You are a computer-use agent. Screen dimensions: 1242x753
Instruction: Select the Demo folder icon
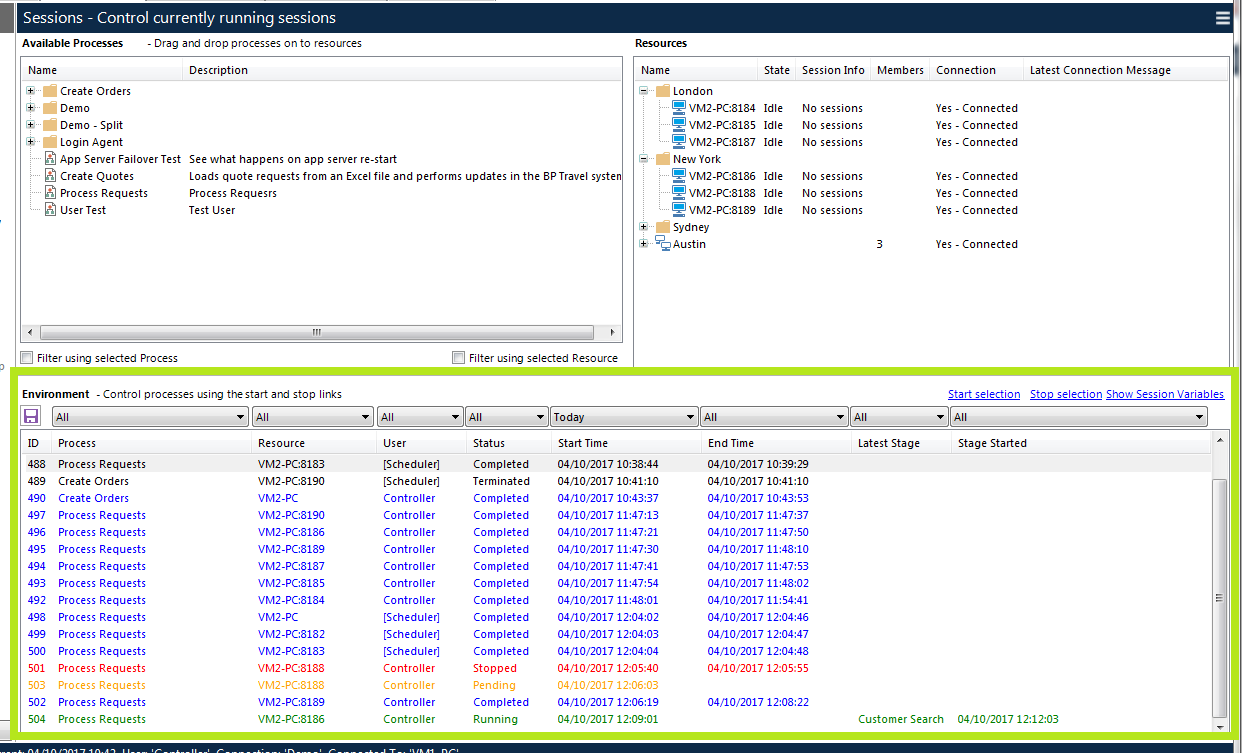(x=50, y=108)
